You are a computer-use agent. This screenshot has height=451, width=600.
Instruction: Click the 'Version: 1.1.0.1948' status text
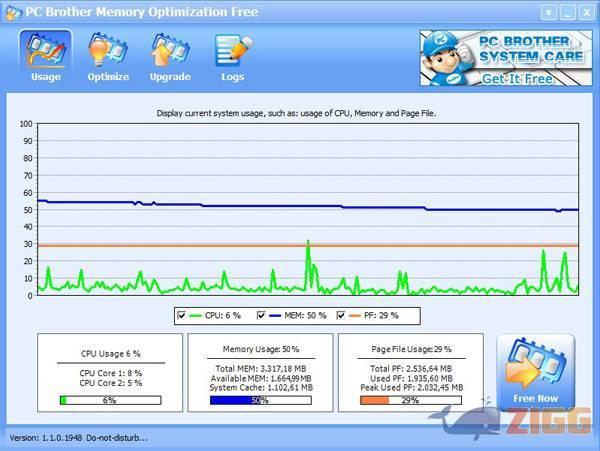coord(46,438)
